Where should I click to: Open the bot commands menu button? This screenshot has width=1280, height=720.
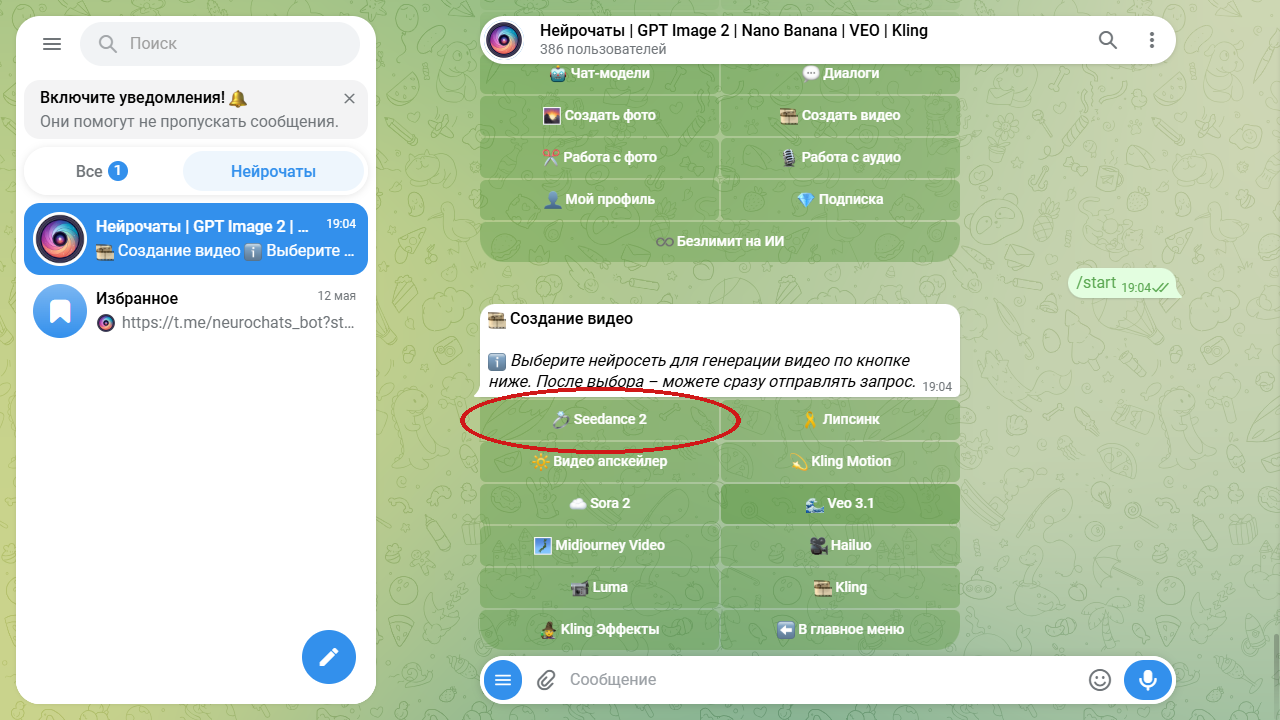503,680
